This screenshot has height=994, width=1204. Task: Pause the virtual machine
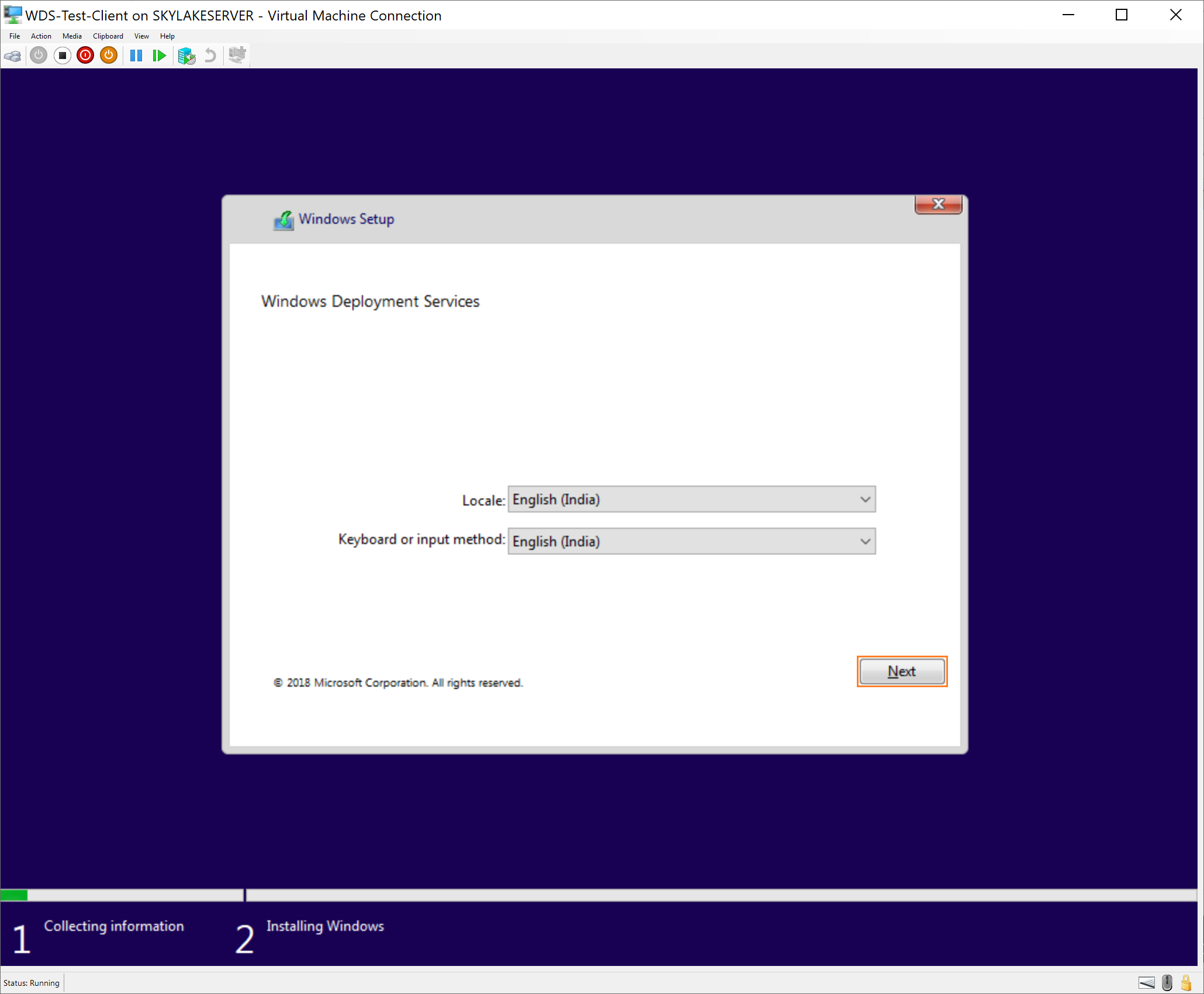(136, 56)
